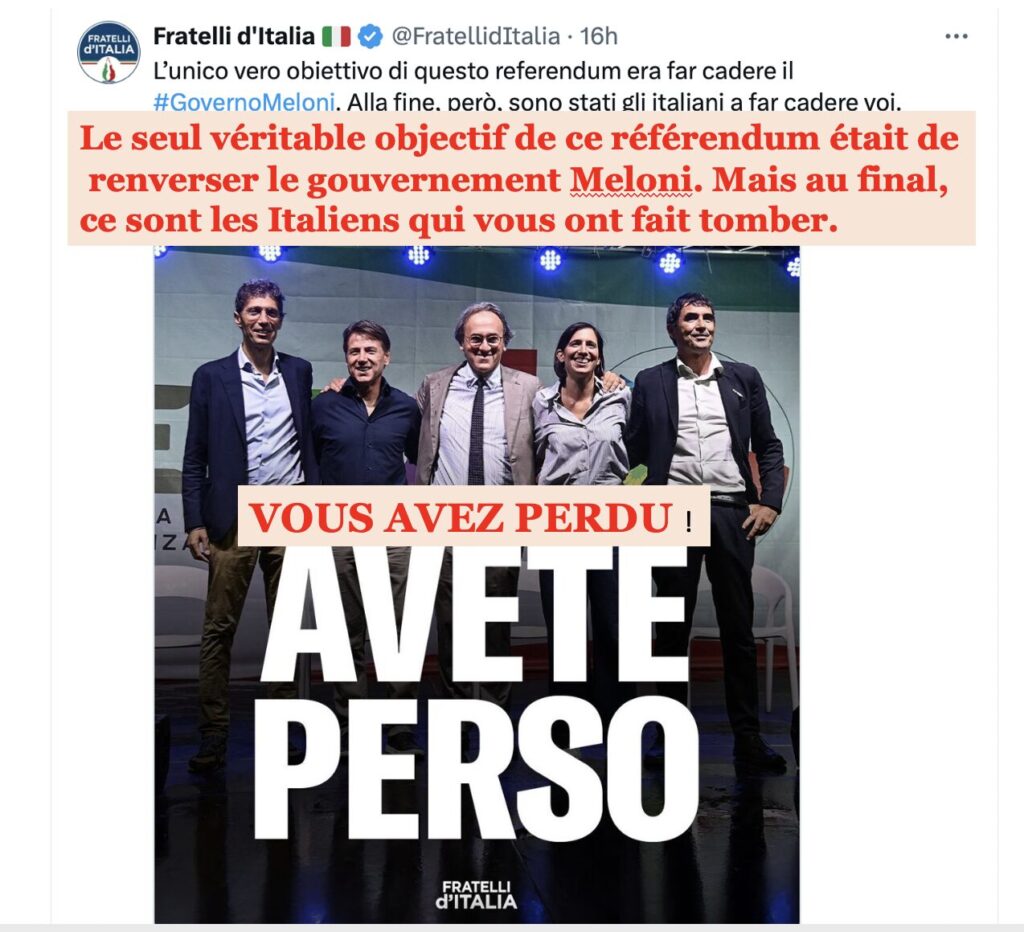Viewport: 1024px width, 932px height.
Task: Open the tweet via 16h timestamp
Action: 599,36
